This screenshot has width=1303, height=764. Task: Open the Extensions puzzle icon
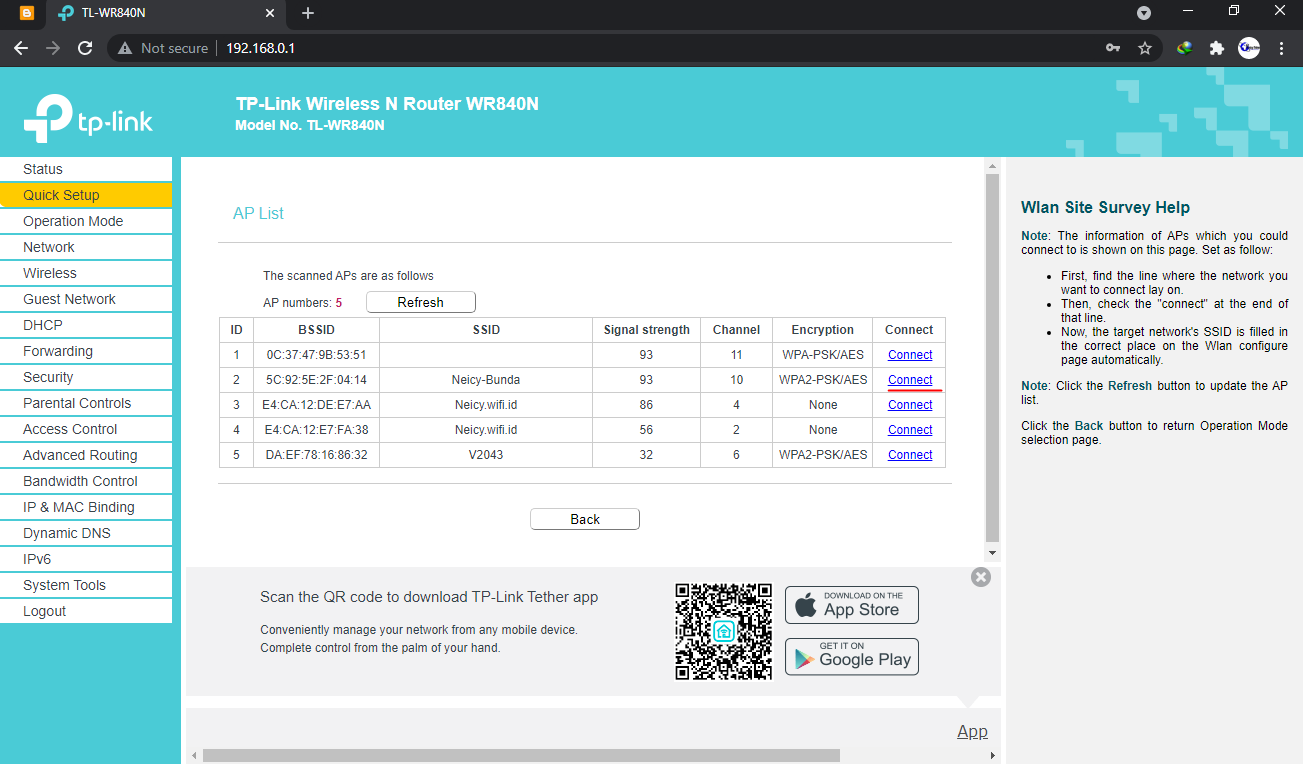coord(1217,48)
